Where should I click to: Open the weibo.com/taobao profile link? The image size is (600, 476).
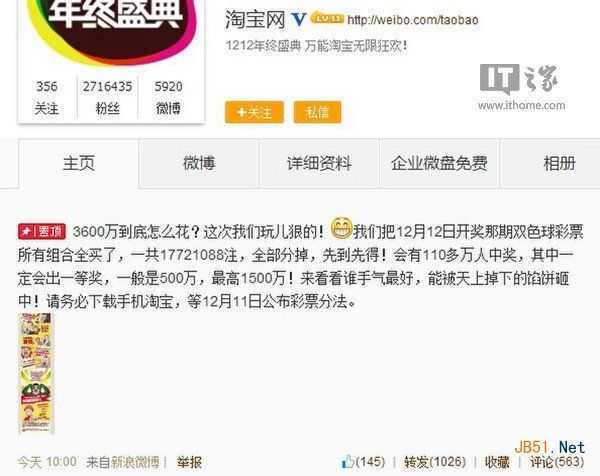[412, 20]
